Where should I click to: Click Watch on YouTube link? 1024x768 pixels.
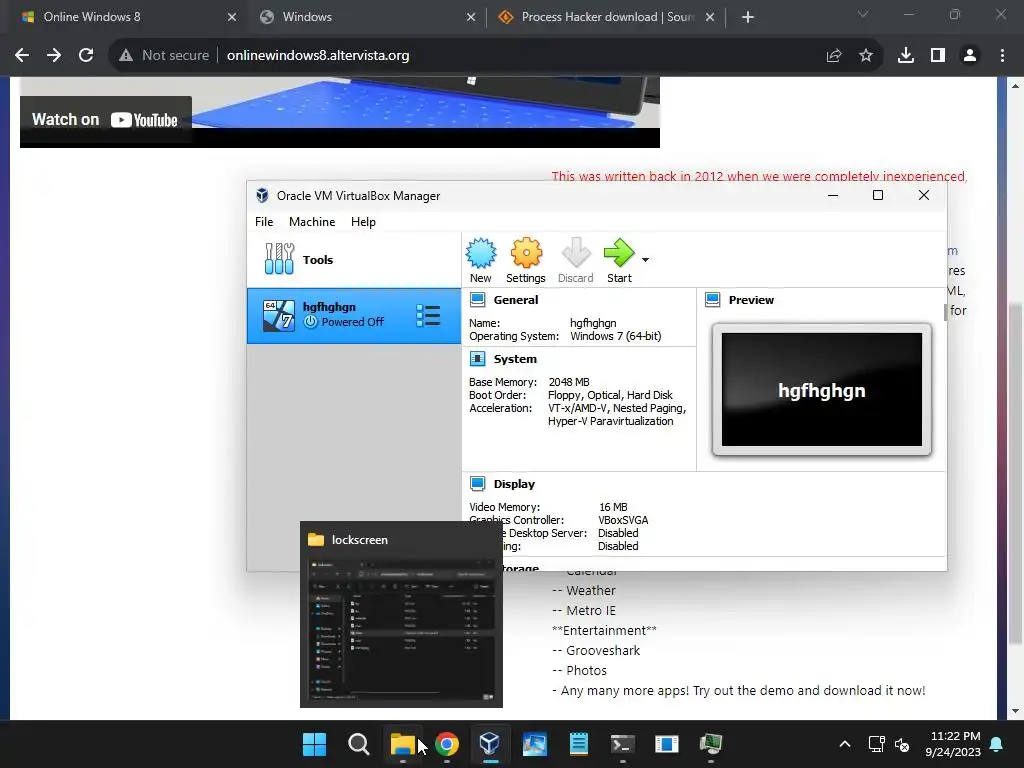[105, 120]
